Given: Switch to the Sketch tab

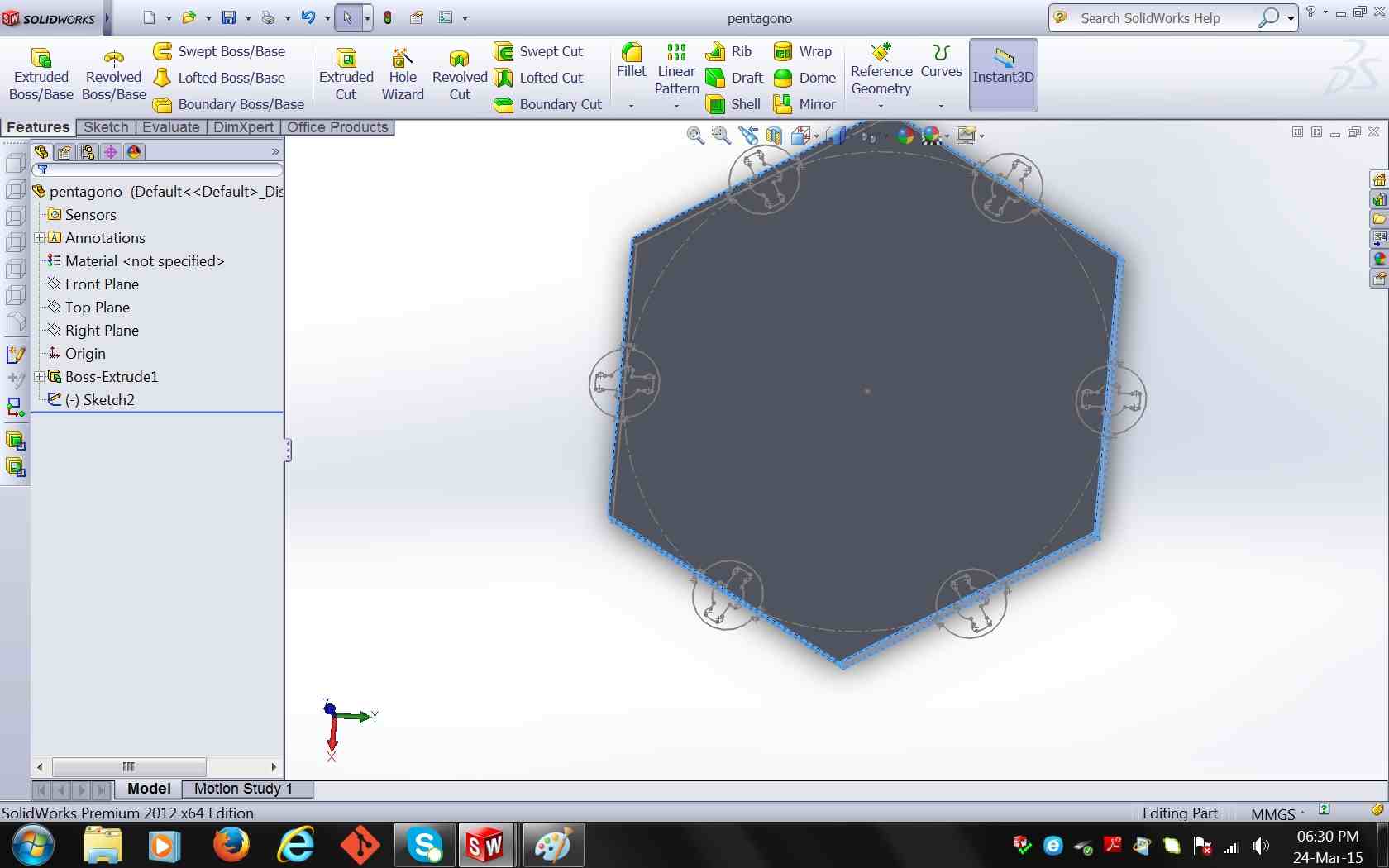Looking at the screenshot, I should click(107, 127).
